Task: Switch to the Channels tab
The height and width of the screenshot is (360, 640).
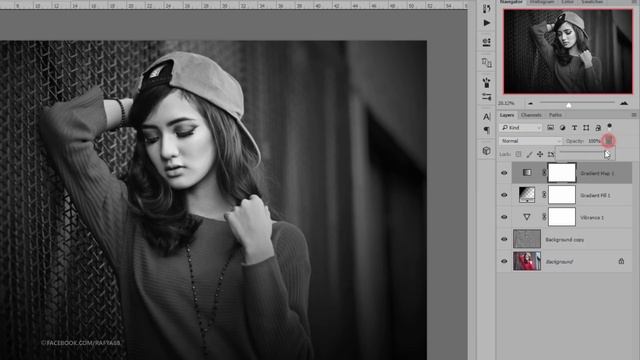Action: (x=531, y=115)
